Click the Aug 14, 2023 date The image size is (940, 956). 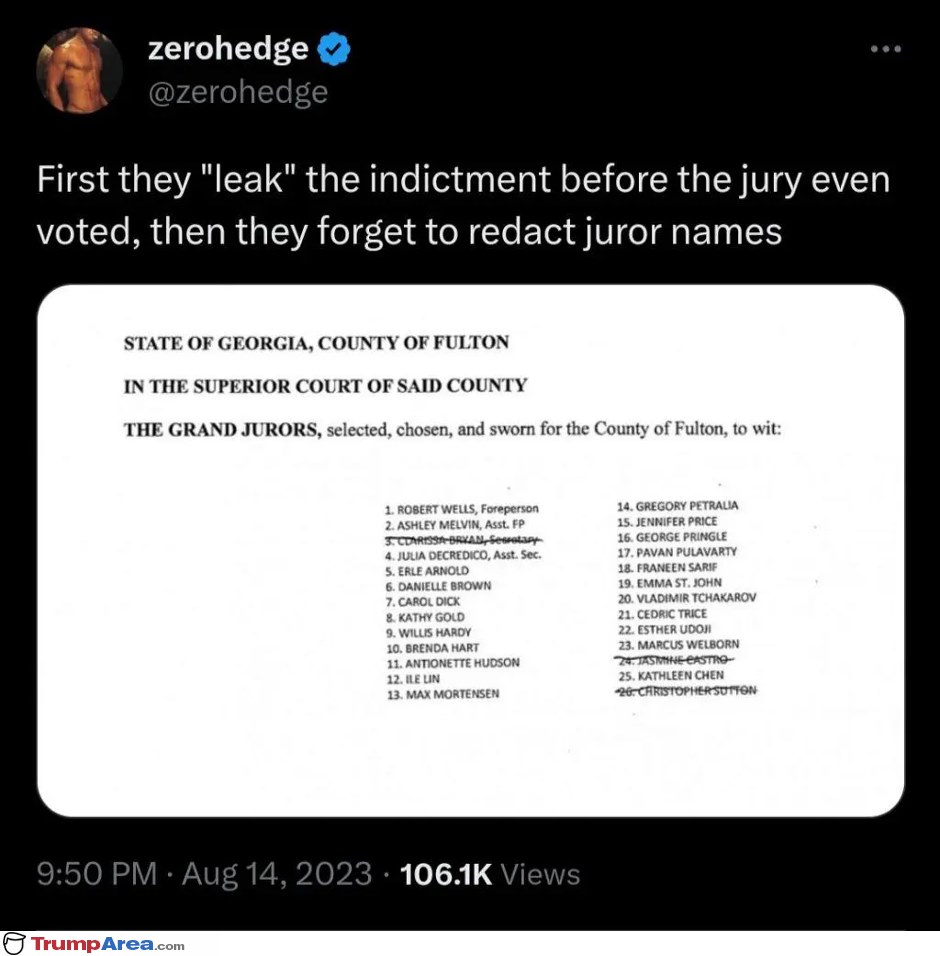pyautogui.click(x=277, y=874)
